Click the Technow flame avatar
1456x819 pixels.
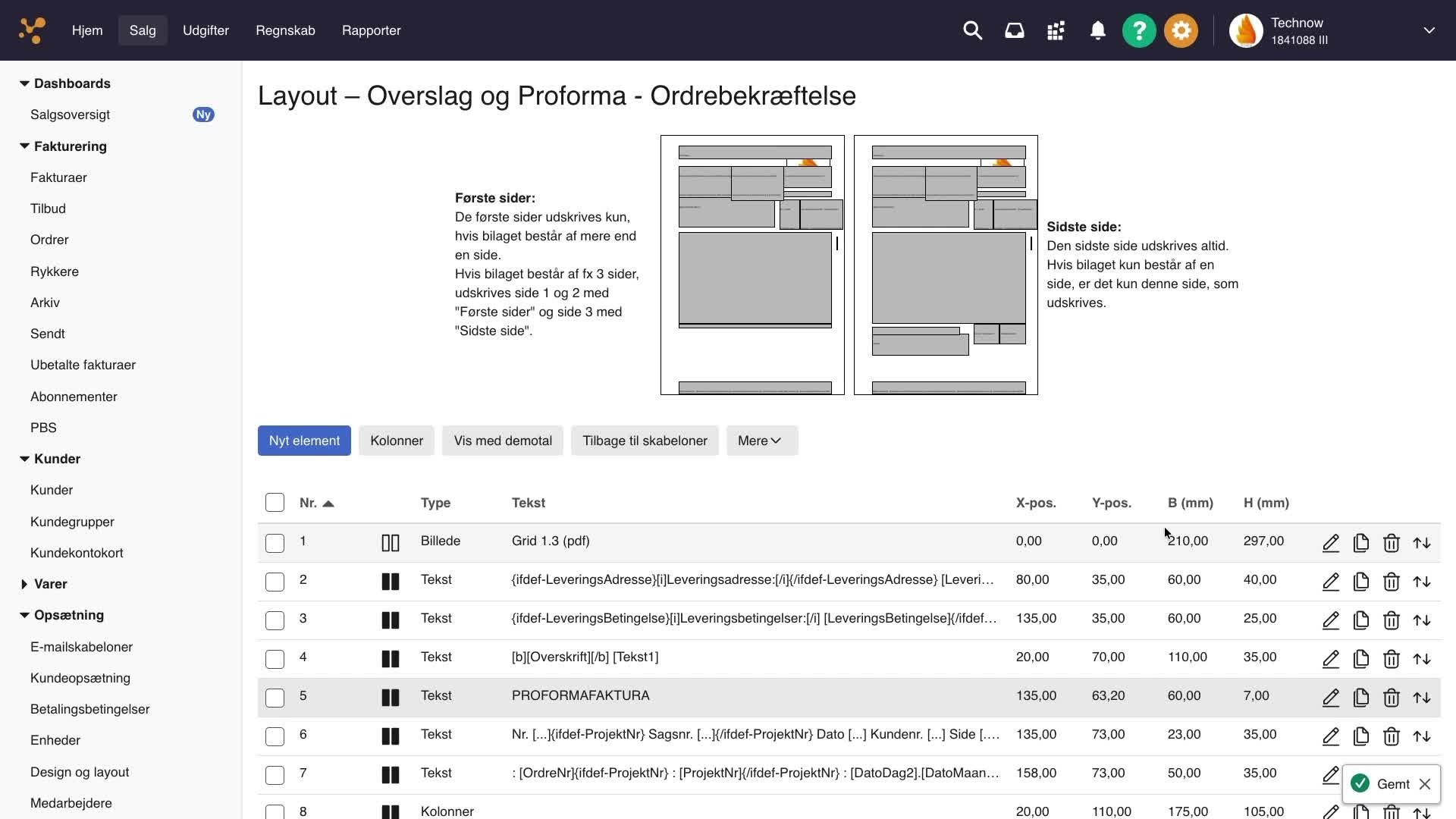(x=1245, y=30)
